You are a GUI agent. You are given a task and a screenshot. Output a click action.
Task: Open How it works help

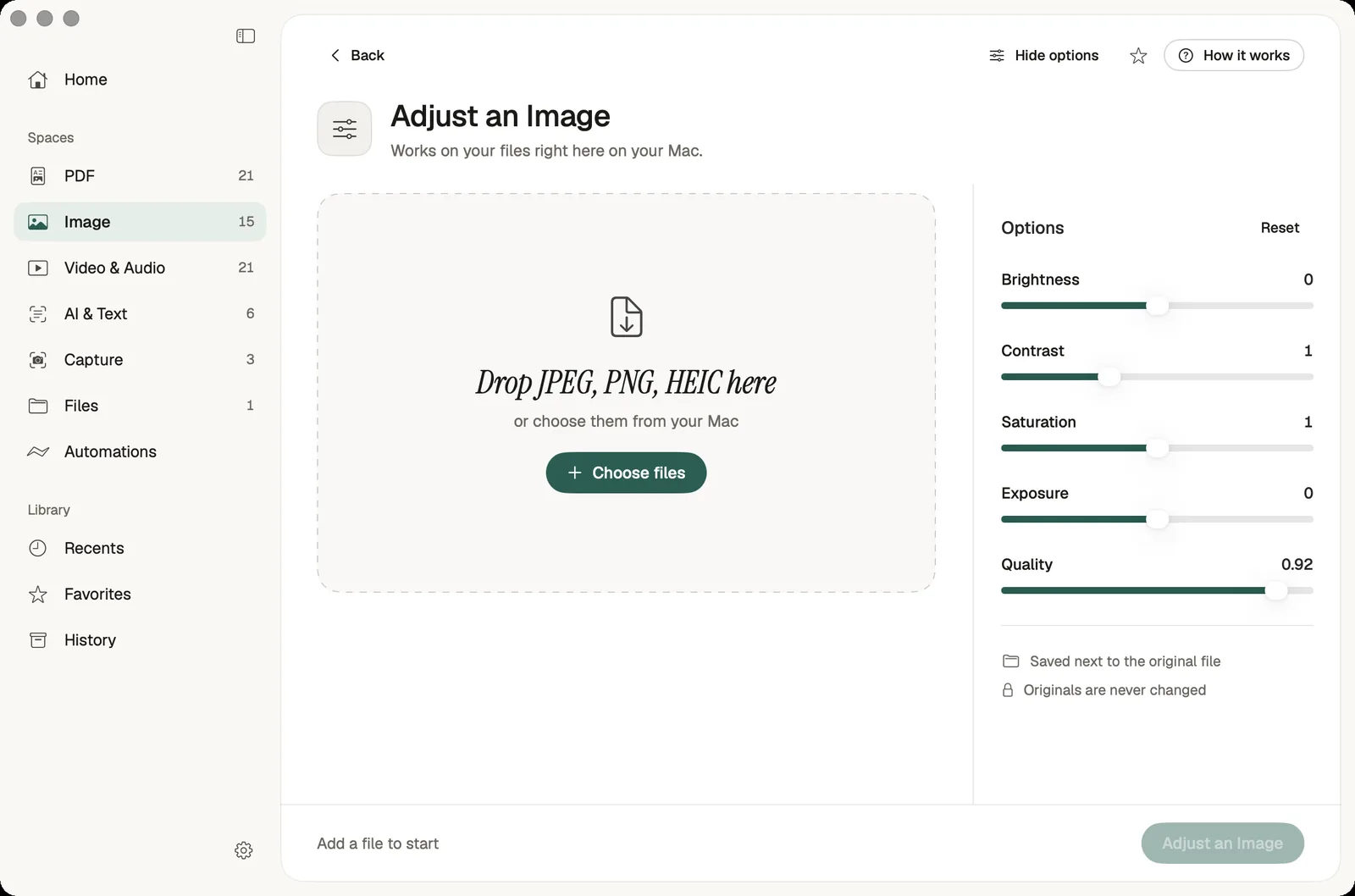1234,55
